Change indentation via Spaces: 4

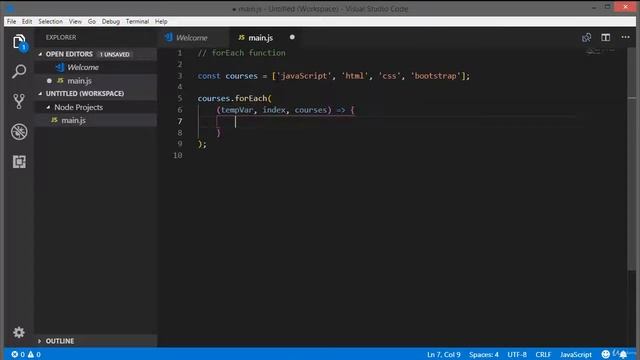click(484, 354)
